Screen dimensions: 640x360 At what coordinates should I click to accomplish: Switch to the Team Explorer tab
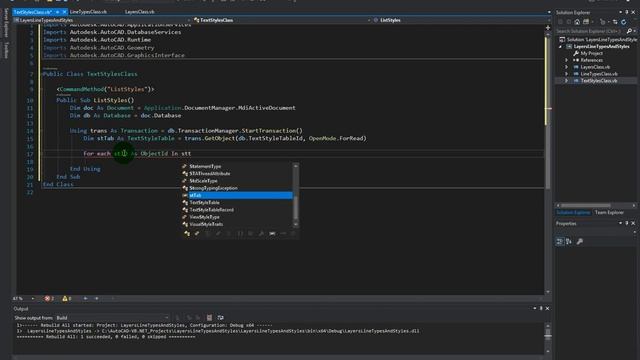pyautogui.click(x=609, y=212)
